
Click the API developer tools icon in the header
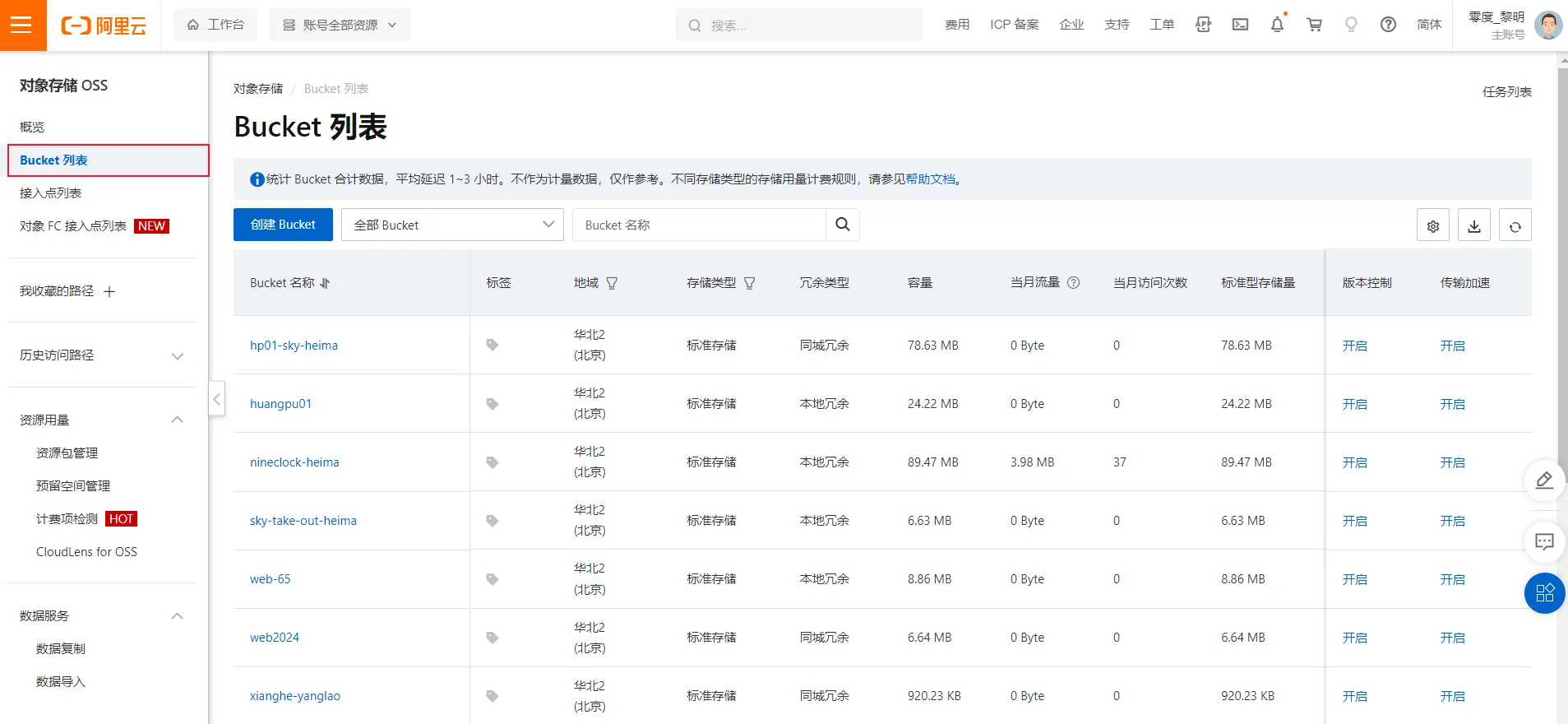[x=1203, y=25]
